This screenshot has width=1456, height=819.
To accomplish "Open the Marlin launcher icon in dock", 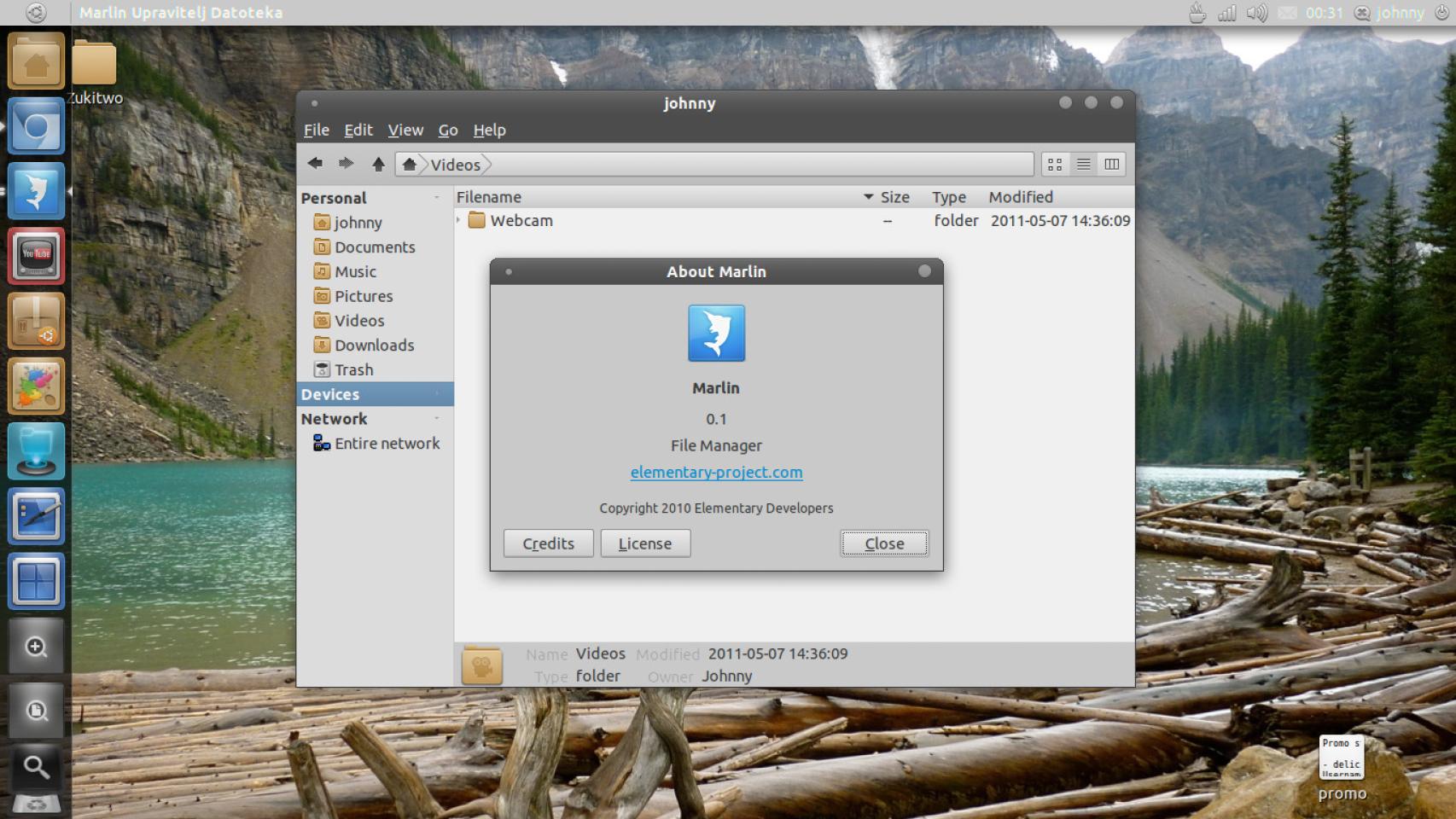I will pyautogui.click(x=36, y=191).
